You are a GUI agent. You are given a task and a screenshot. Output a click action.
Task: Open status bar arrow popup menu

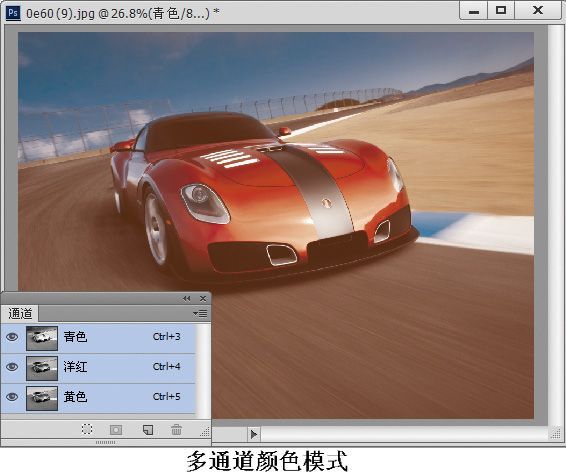coord(254,434)
